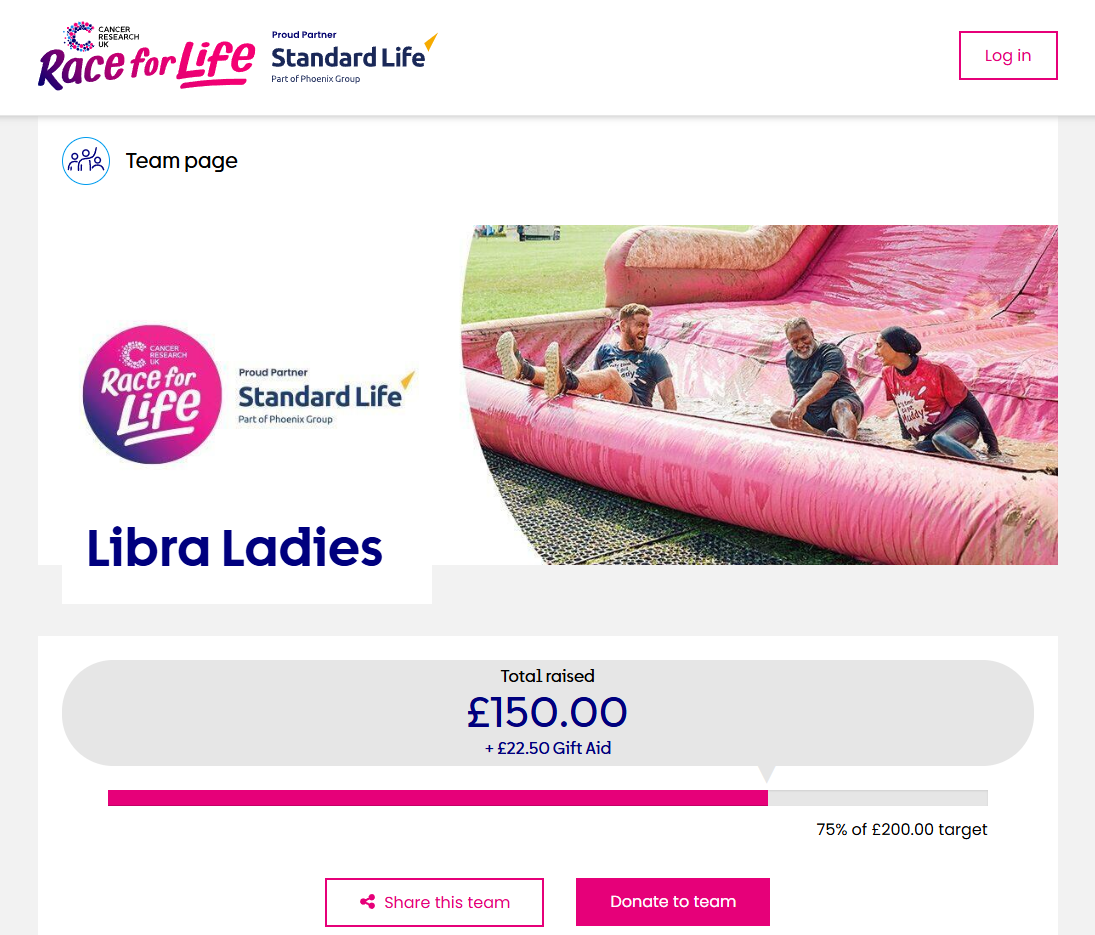Click the progress bar pointer arrow

pyautogui.click(x=767, y=774)
